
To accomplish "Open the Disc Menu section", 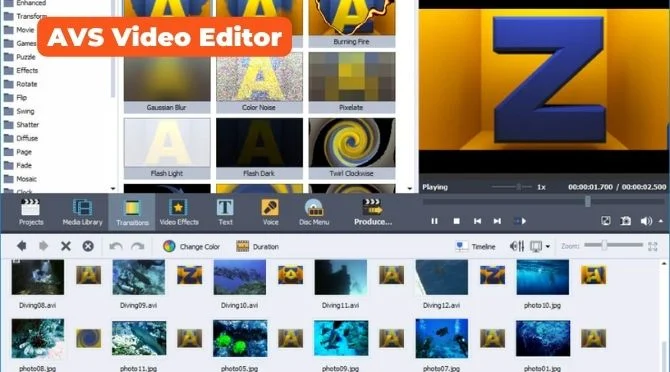I will pyautogui.click(x=314, y=212).
